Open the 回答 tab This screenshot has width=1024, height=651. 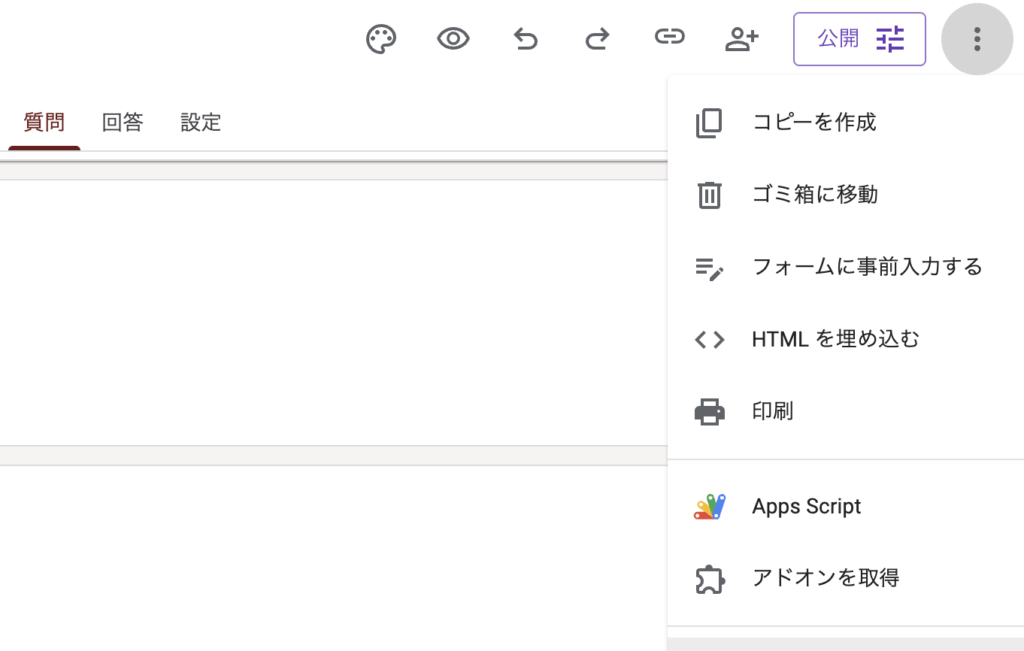pyautogui.click(x=122, y=123)
